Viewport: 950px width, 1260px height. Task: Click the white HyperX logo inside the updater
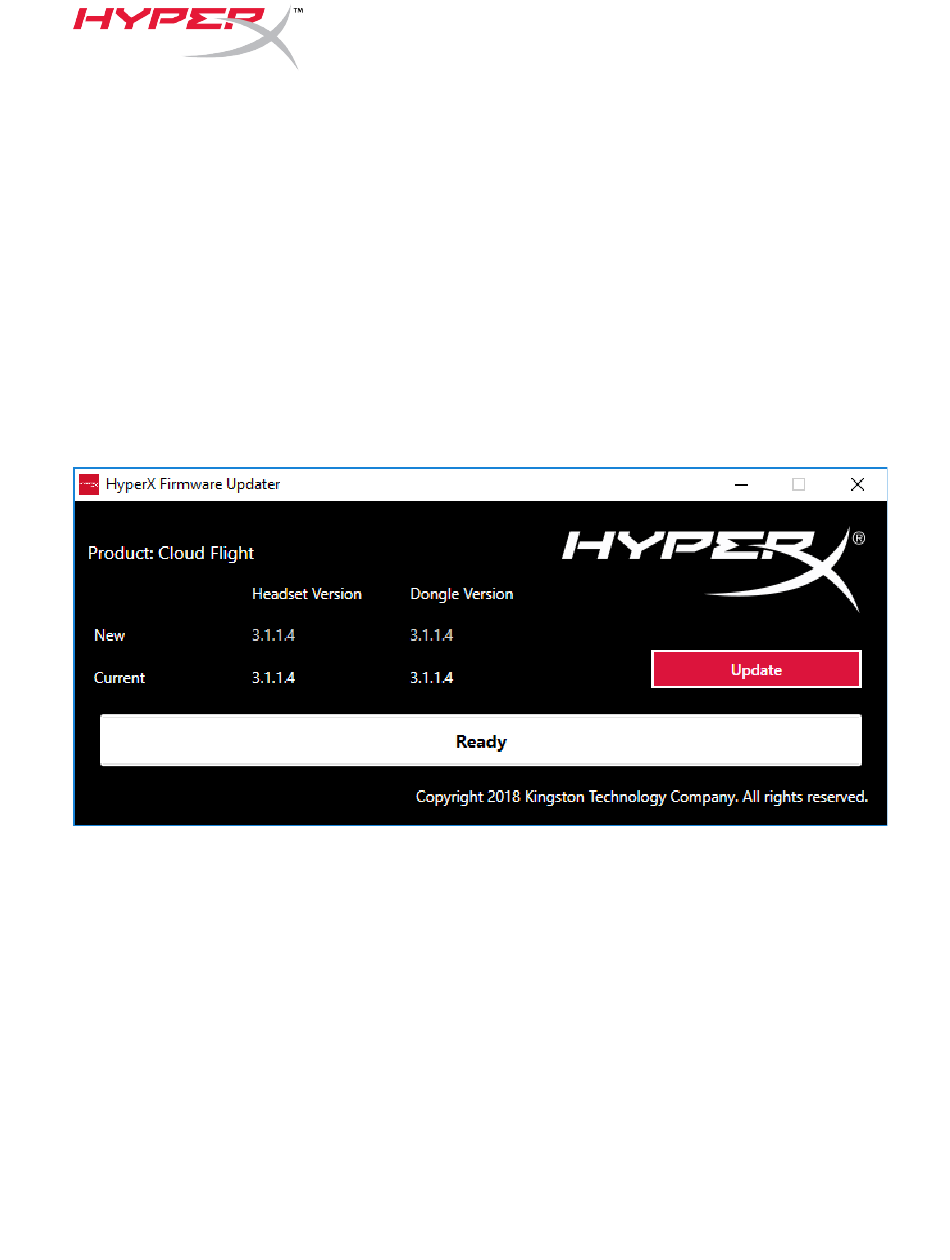tap(713, 569)
